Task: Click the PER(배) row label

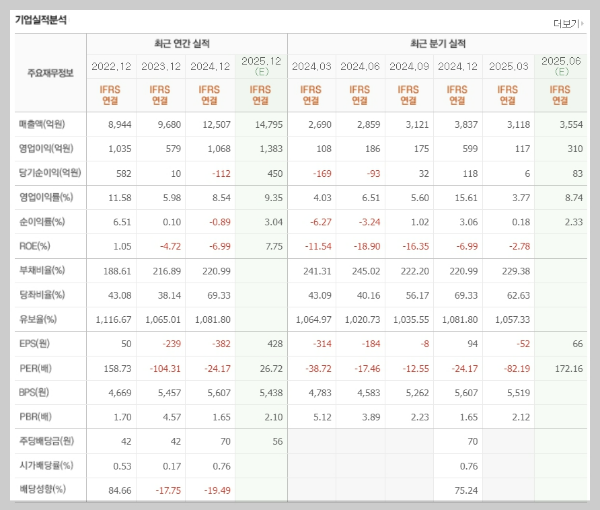Action: [35, 368]
